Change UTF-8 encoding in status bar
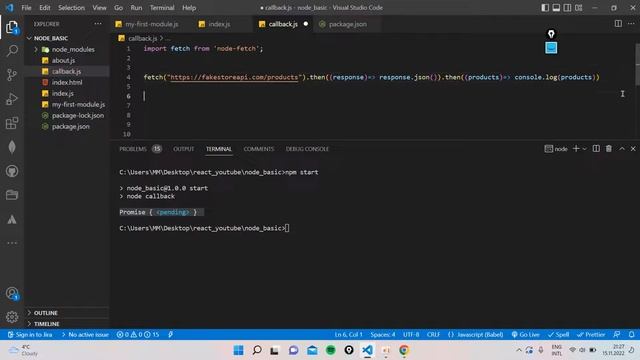 click(411, 335)
